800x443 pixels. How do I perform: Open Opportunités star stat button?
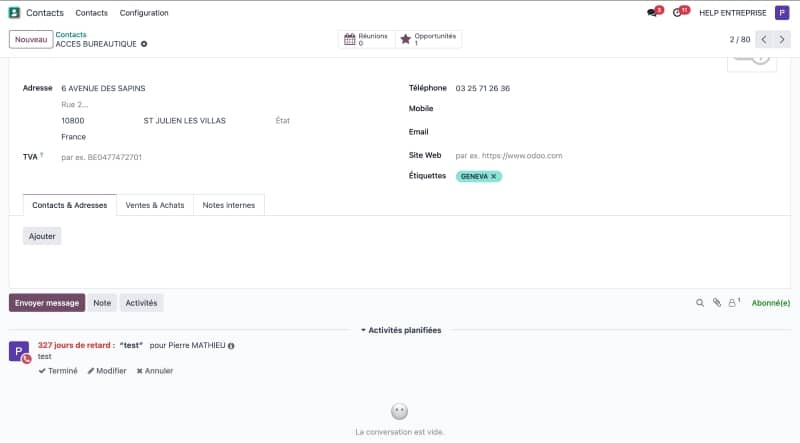point(429,39)
